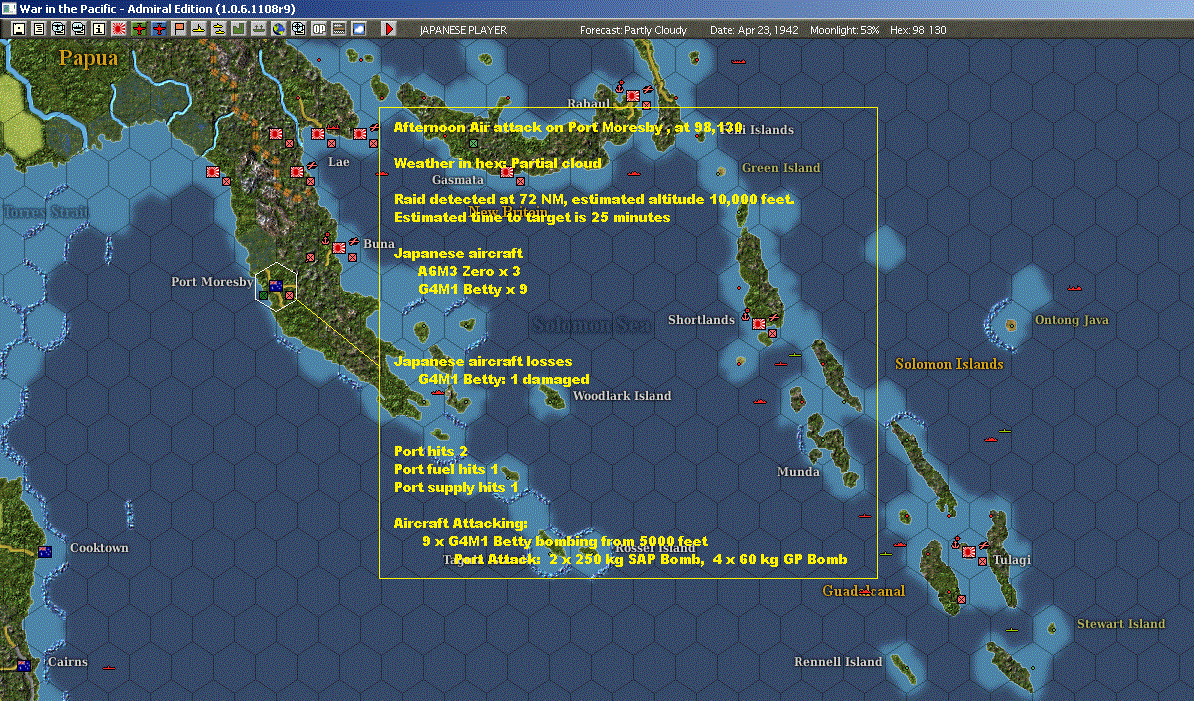The height and width of the screenshot is (701, 1194).
Task: Click the monitor icon beside the document icon
Action: [x=59, y=29]
